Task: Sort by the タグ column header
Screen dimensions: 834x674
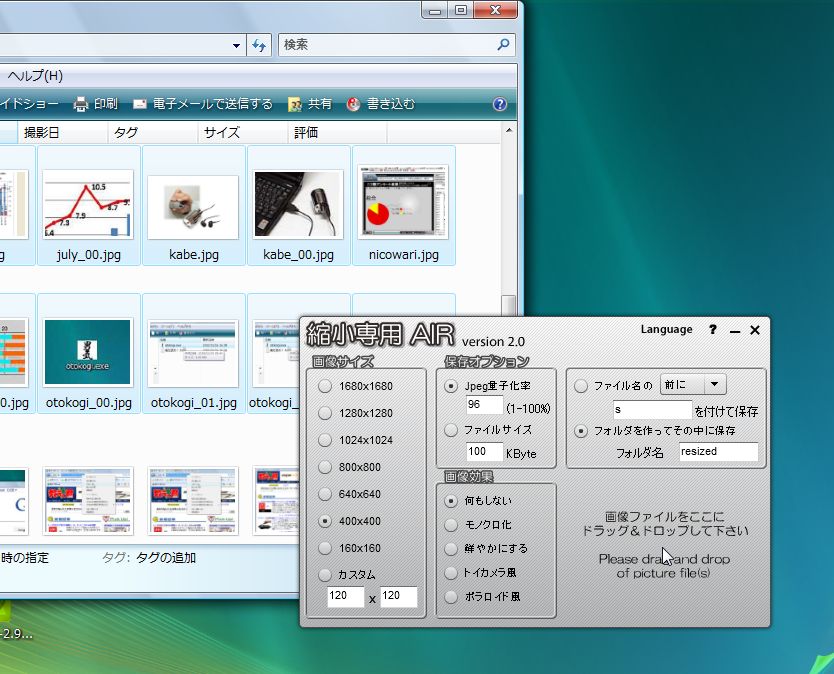Action: click(x=153, y=132)
